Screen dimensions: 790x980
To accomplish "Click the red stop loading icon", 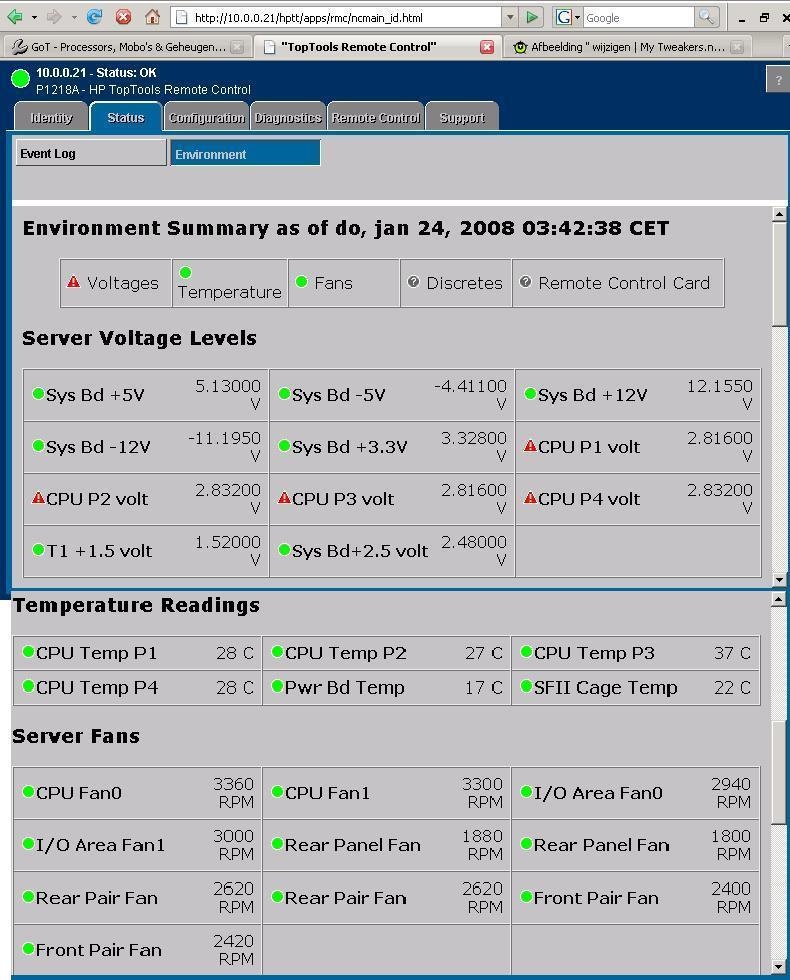I will coord(123,17).
